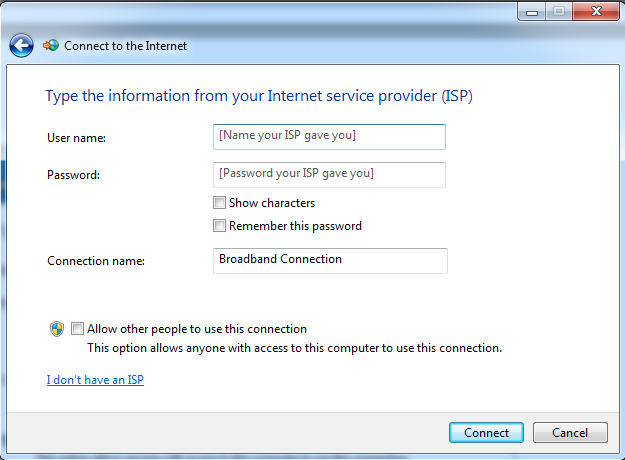Minimize the Connect to the Internet window

(532, 11)
